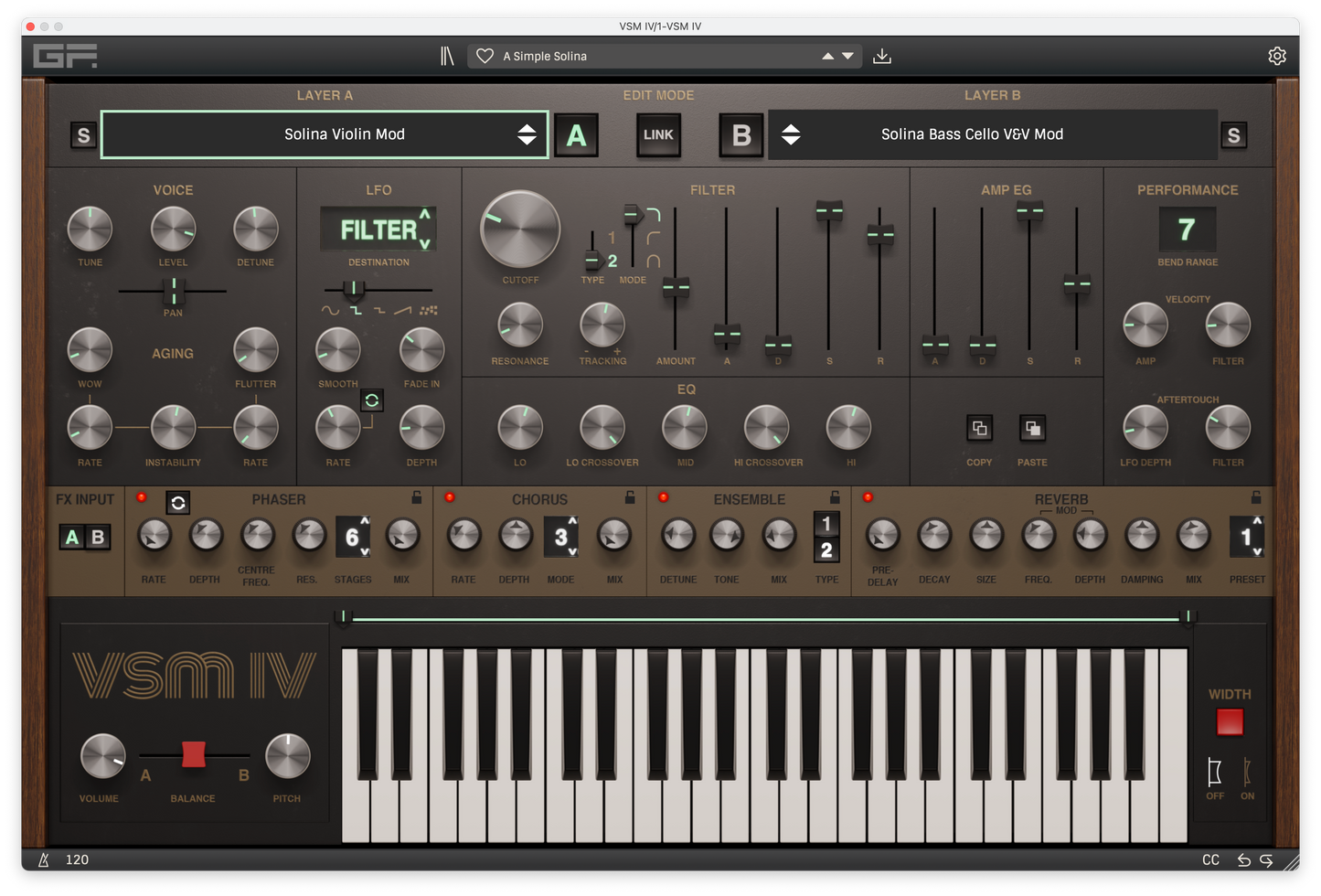The height and width of the screenshot is (896, 1321).
Task: Enable tempo sync on the LFO rate
Action: click(371, 400)
